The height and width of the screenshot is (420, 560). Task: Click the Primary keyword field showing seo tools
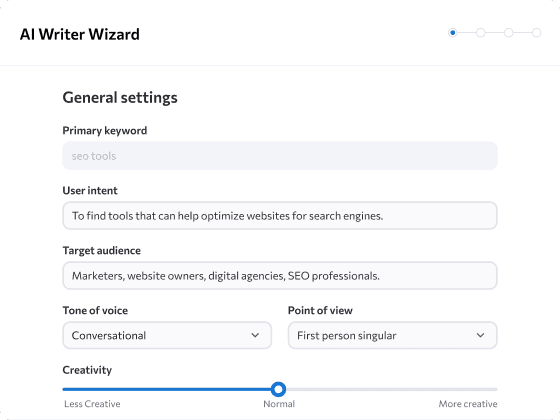pos(280,156)
